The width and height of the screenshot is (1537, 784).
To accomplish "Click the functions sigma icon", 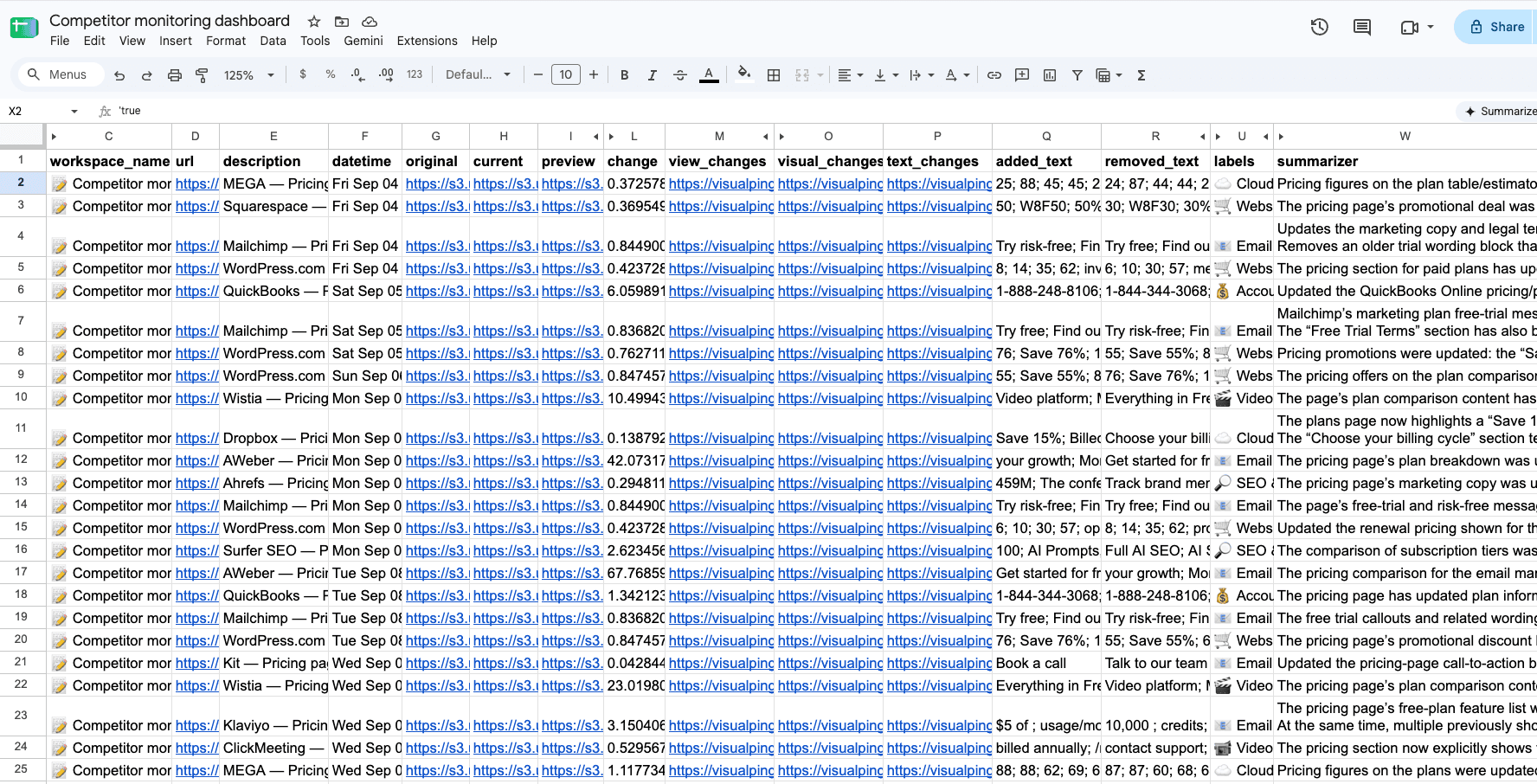I will coord(1141,75).
